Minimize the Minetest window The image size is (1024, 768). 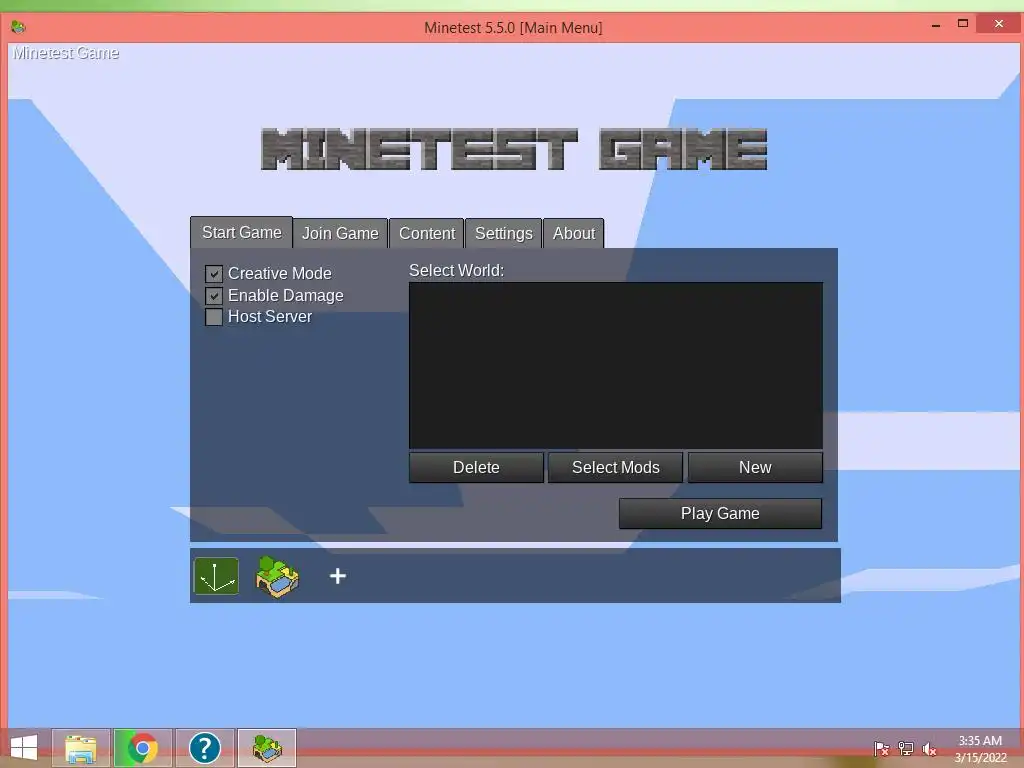(936, 25)
